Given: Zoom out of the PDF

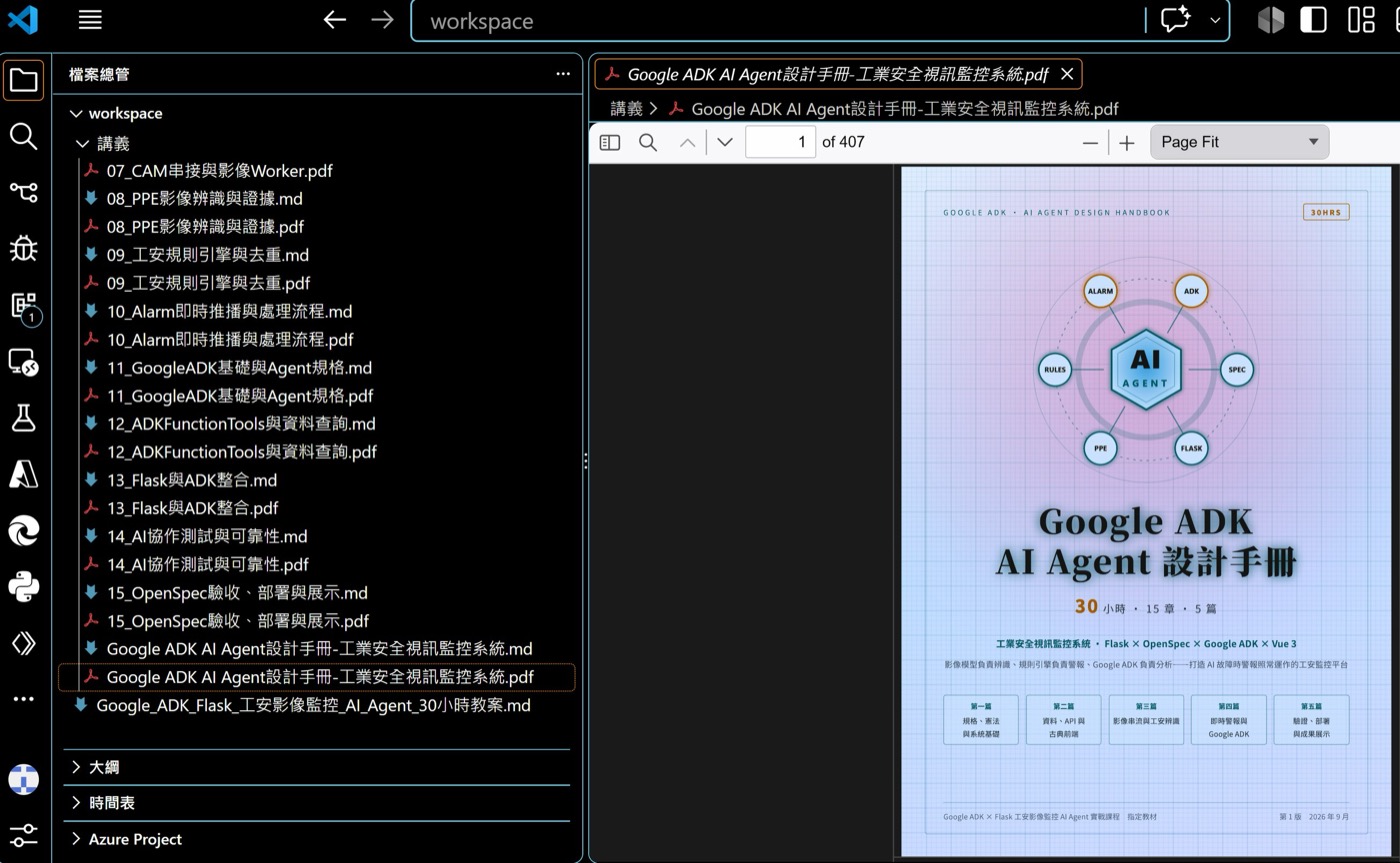Looking at the screenshot, I should [x=1090, y=142].
